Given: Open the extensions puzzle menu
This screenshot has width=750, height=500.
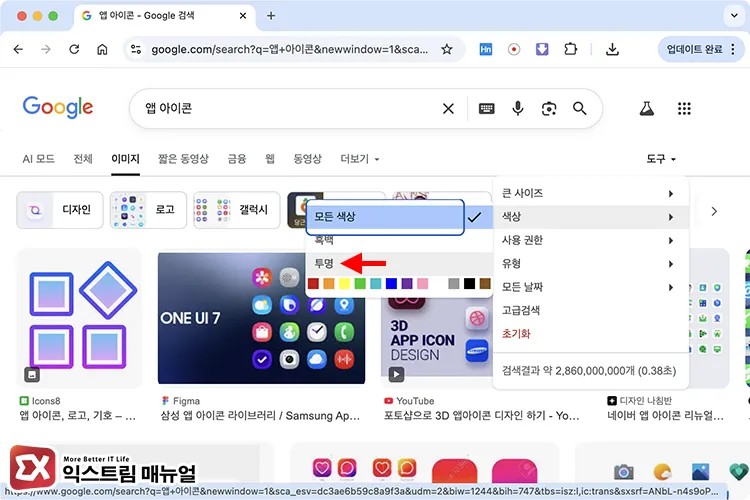Looking at the screenshot, I should [570, 49].
